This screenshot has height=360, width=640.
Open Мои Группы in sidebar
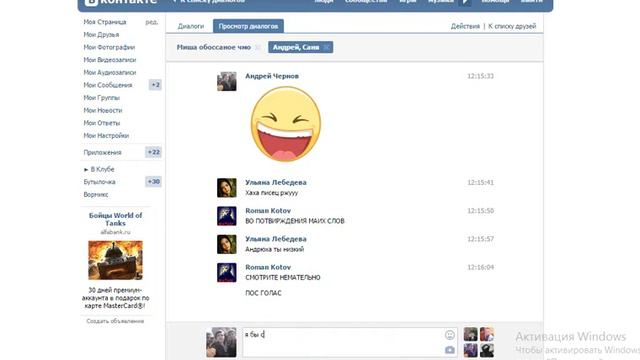click(102, 98)
